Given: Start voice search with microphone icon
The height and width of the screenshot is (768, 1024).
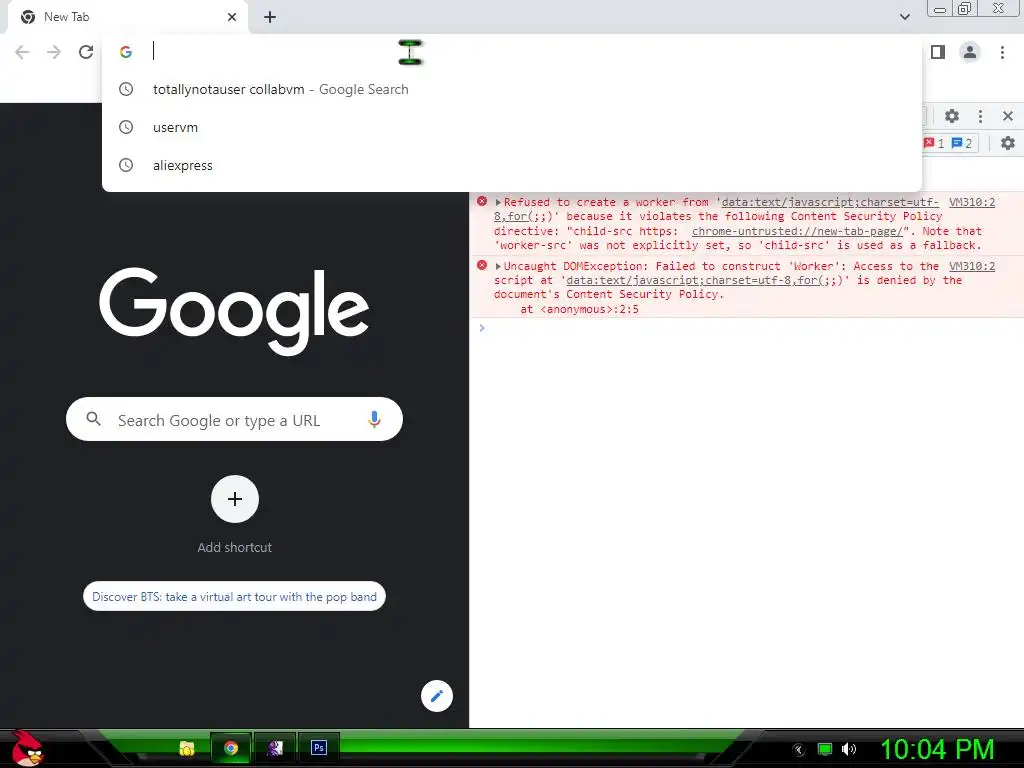Looking at the screenshot, I should [x=374, y=419].
